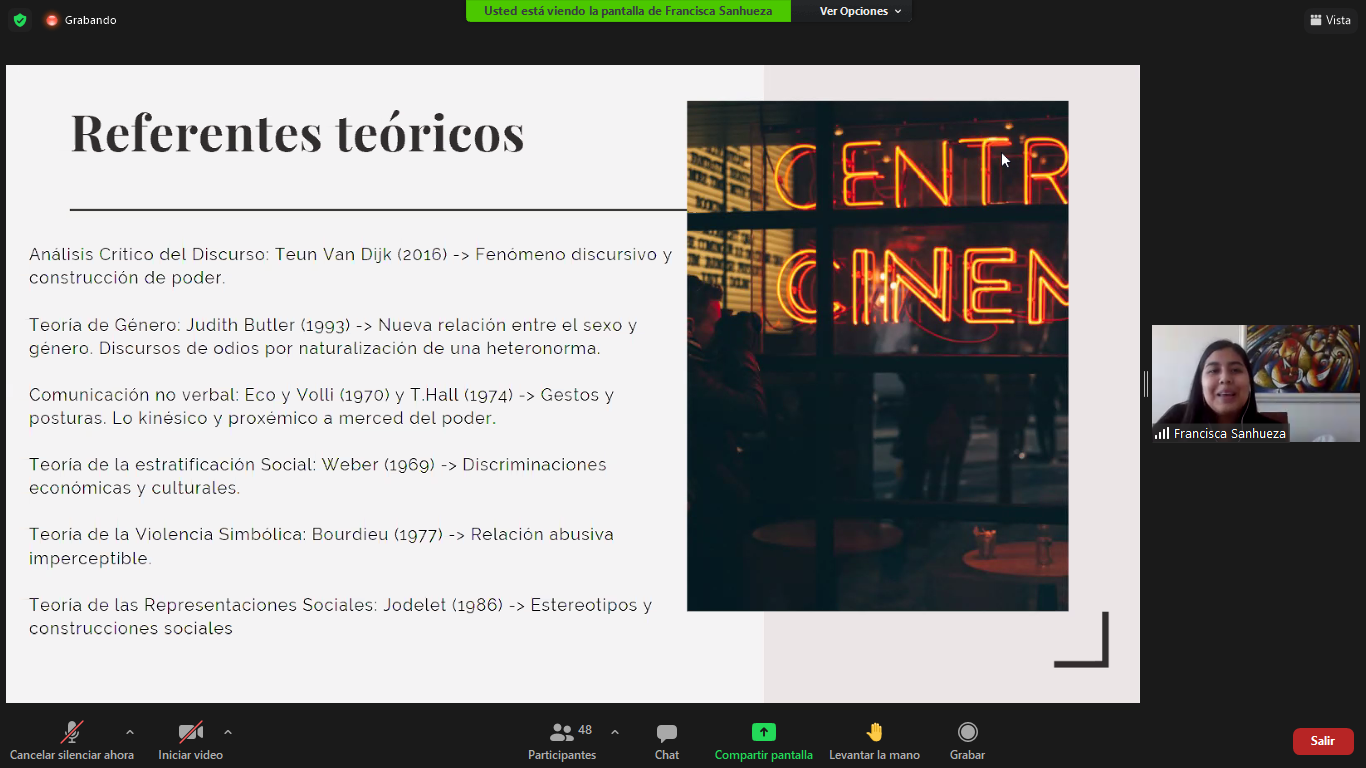Leave meeting with Salir button

tap(1323, 741)
